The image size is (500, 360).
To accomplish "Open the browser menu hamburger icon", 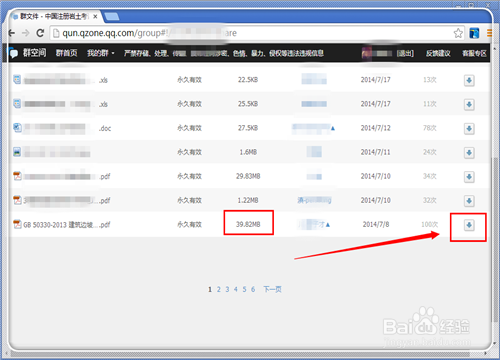I will click(x=489, y=33).
